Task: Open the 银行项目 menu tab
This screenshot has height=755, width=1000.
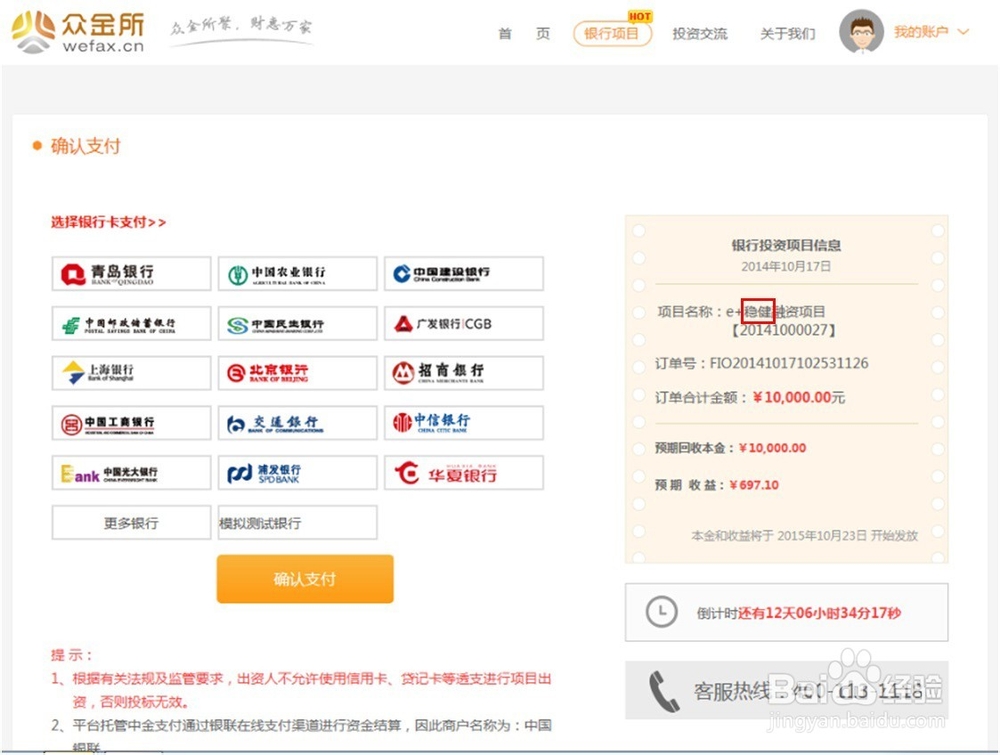Action: pyautogui.click(x=612, y=33)
